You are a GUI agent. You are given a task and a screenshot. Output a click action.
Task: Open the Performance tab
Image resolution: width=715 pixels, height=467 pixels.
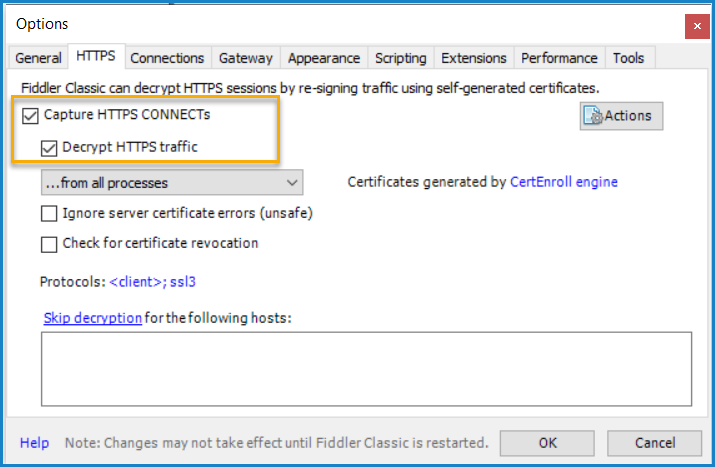tap(559, 58)
